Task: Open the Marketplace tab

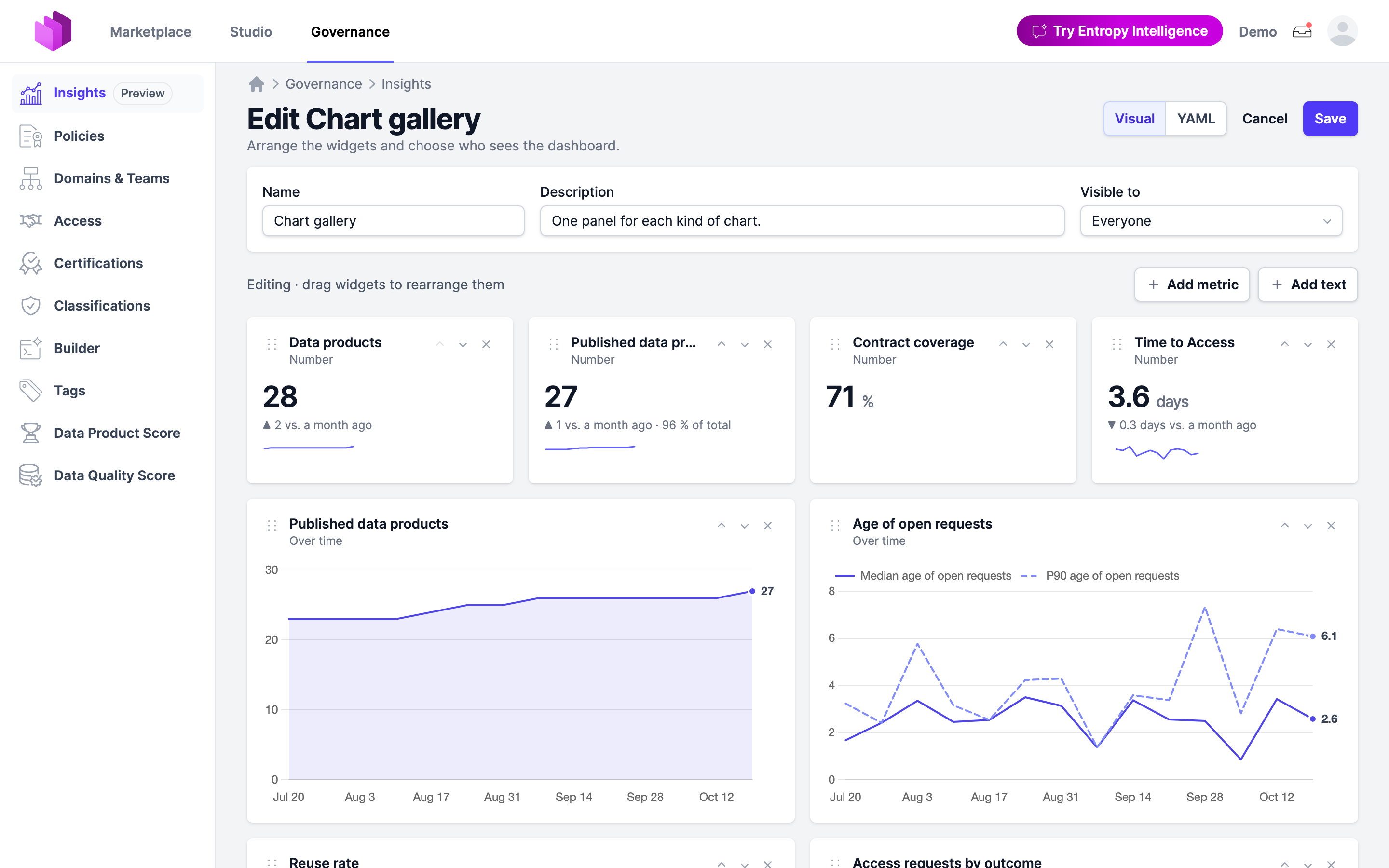Action: click(x=150, y=31)
